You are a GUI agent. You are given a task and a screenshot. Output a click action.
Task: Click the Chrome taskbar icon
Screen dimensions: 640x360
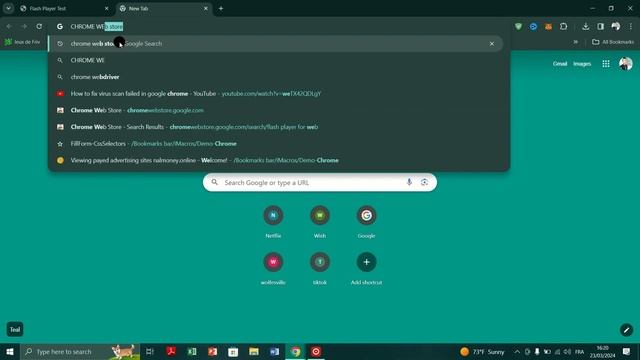click(296, 351)
